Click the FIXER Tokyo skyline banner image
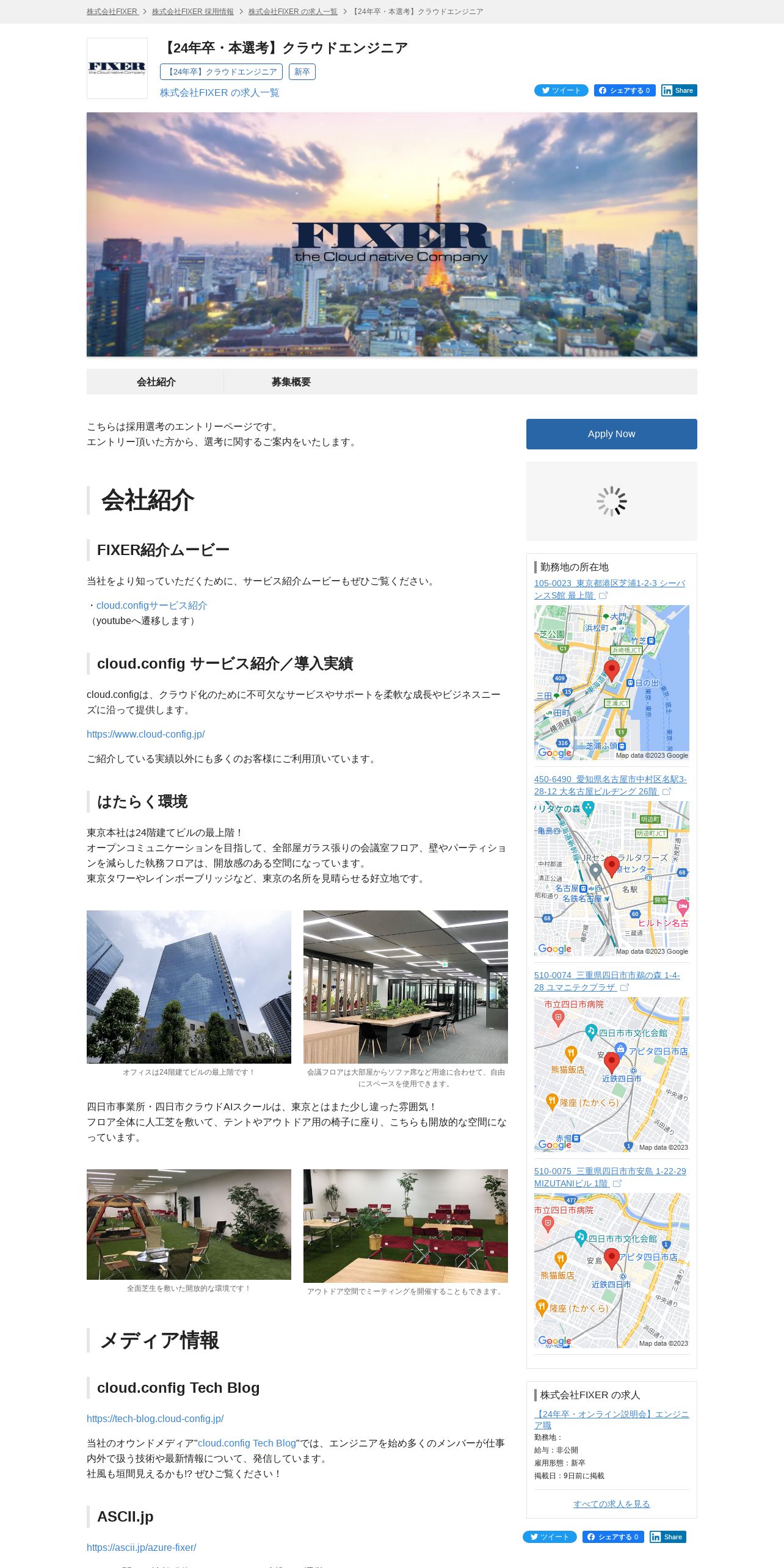 click(x=392, y=234)
